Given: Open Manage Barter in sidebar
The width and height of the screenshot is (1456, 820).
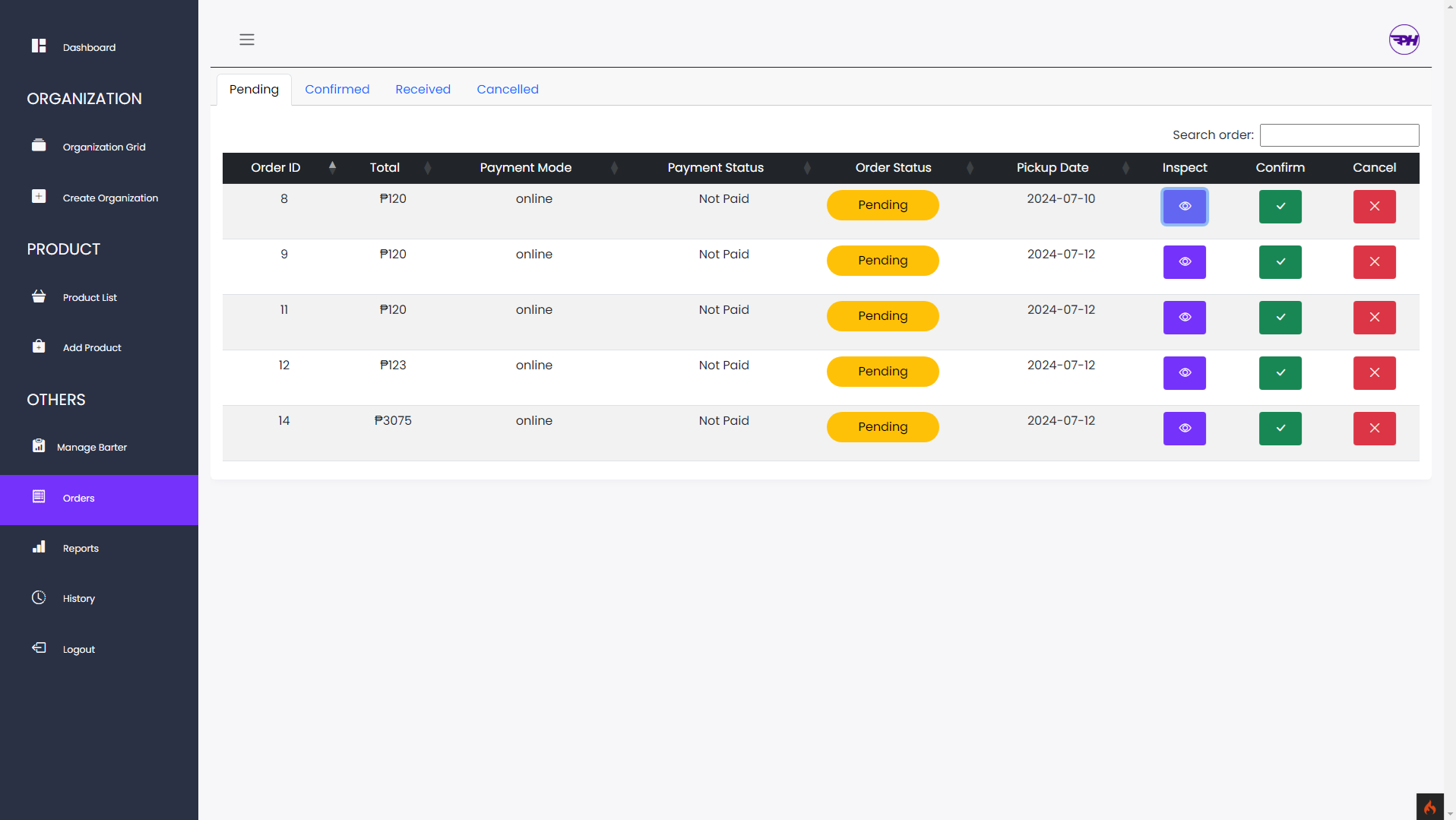Looking at the screenshot, I should 91,447.
